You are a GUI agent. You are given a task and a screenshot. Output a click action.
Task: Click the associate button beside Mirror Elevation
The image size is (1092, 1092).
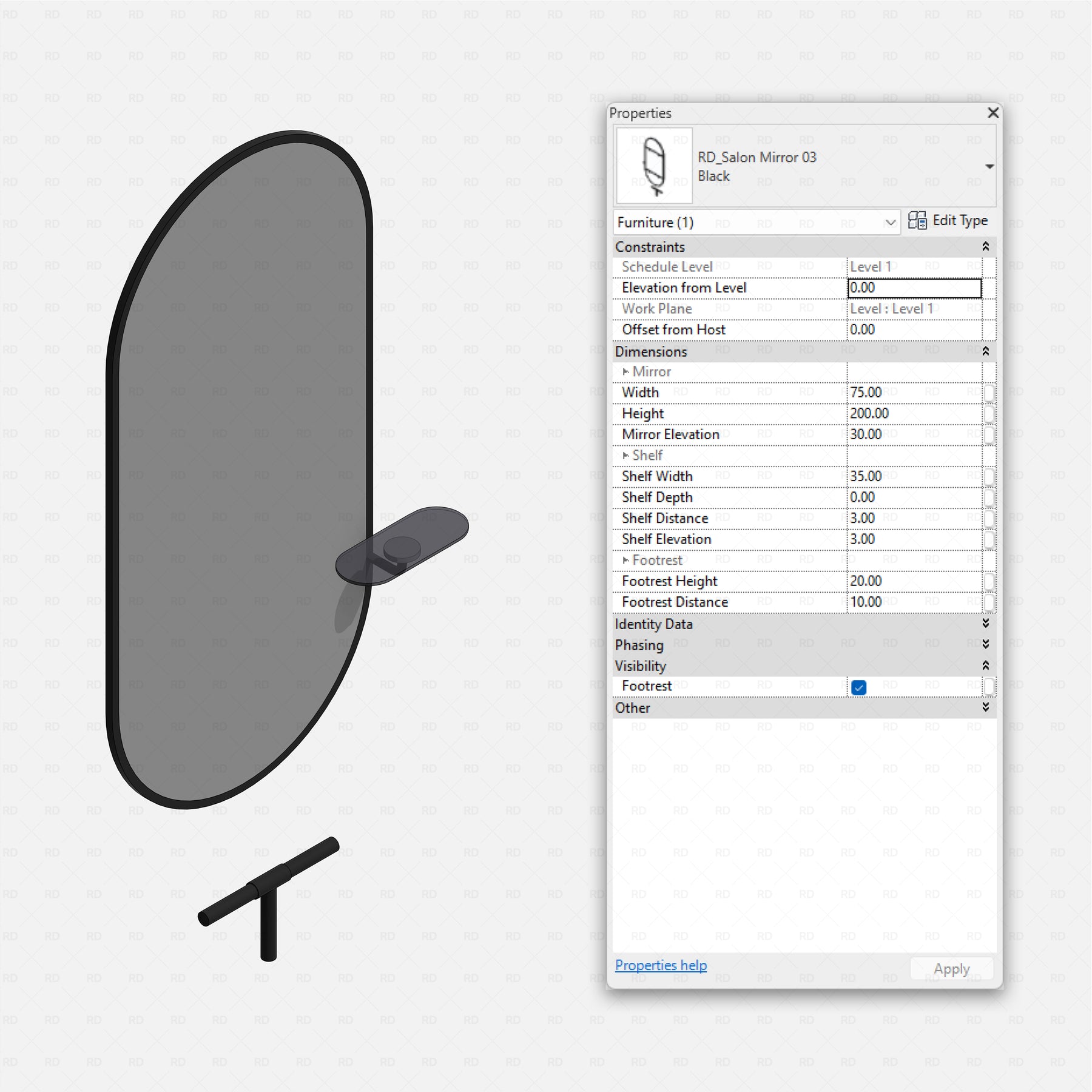click(989, 434)
